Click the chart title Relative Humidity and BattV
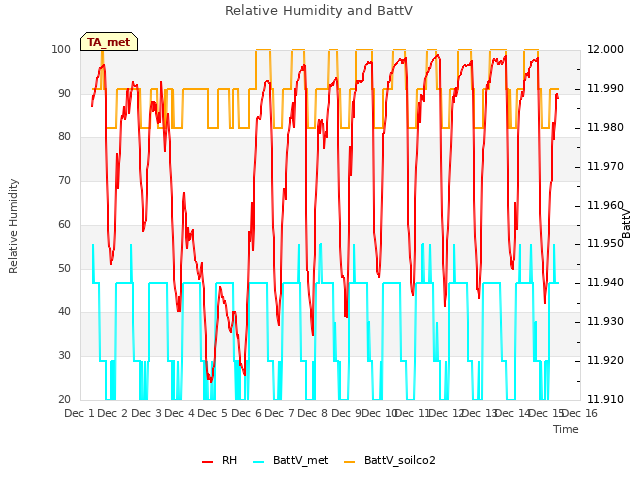640x480 pixels. (319, 11)
